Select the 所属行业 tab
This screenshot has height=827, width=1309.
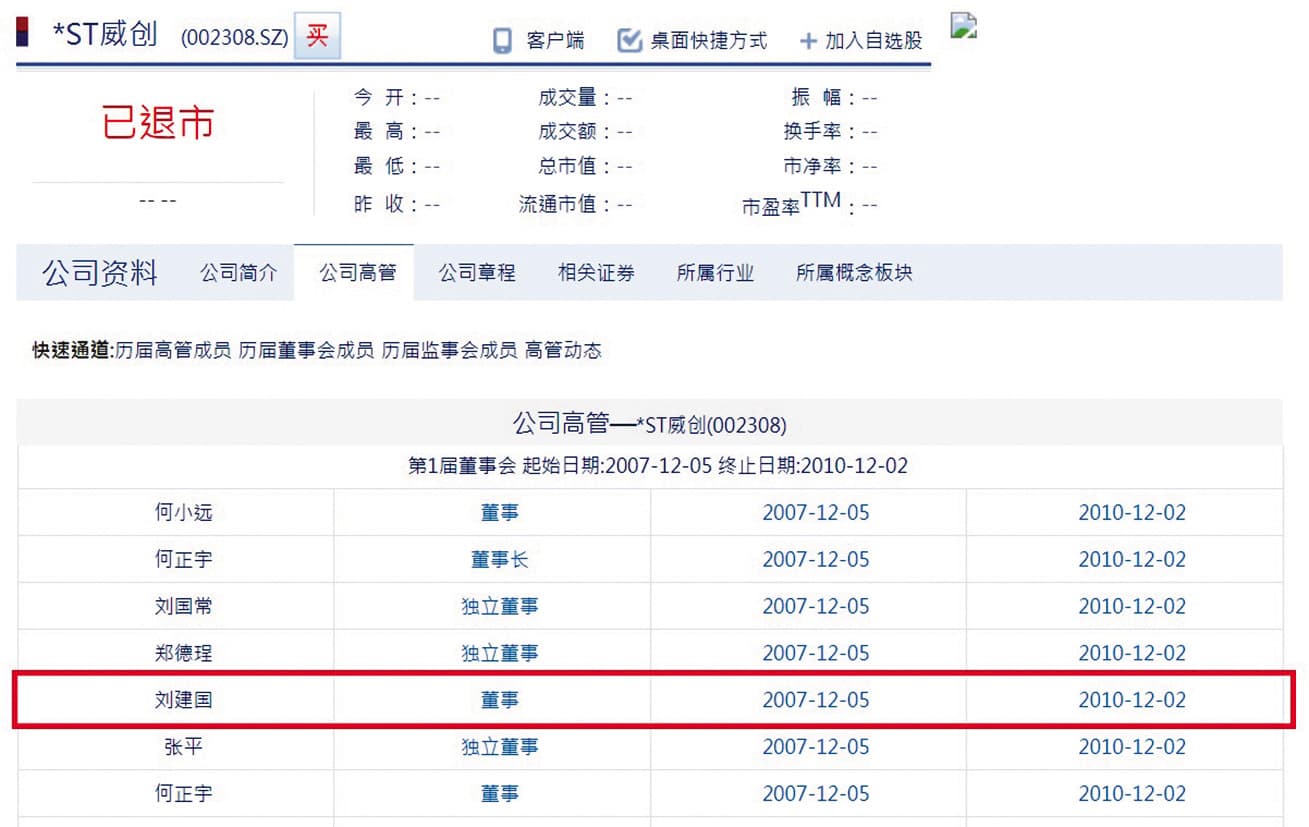[x=715, y=273]
